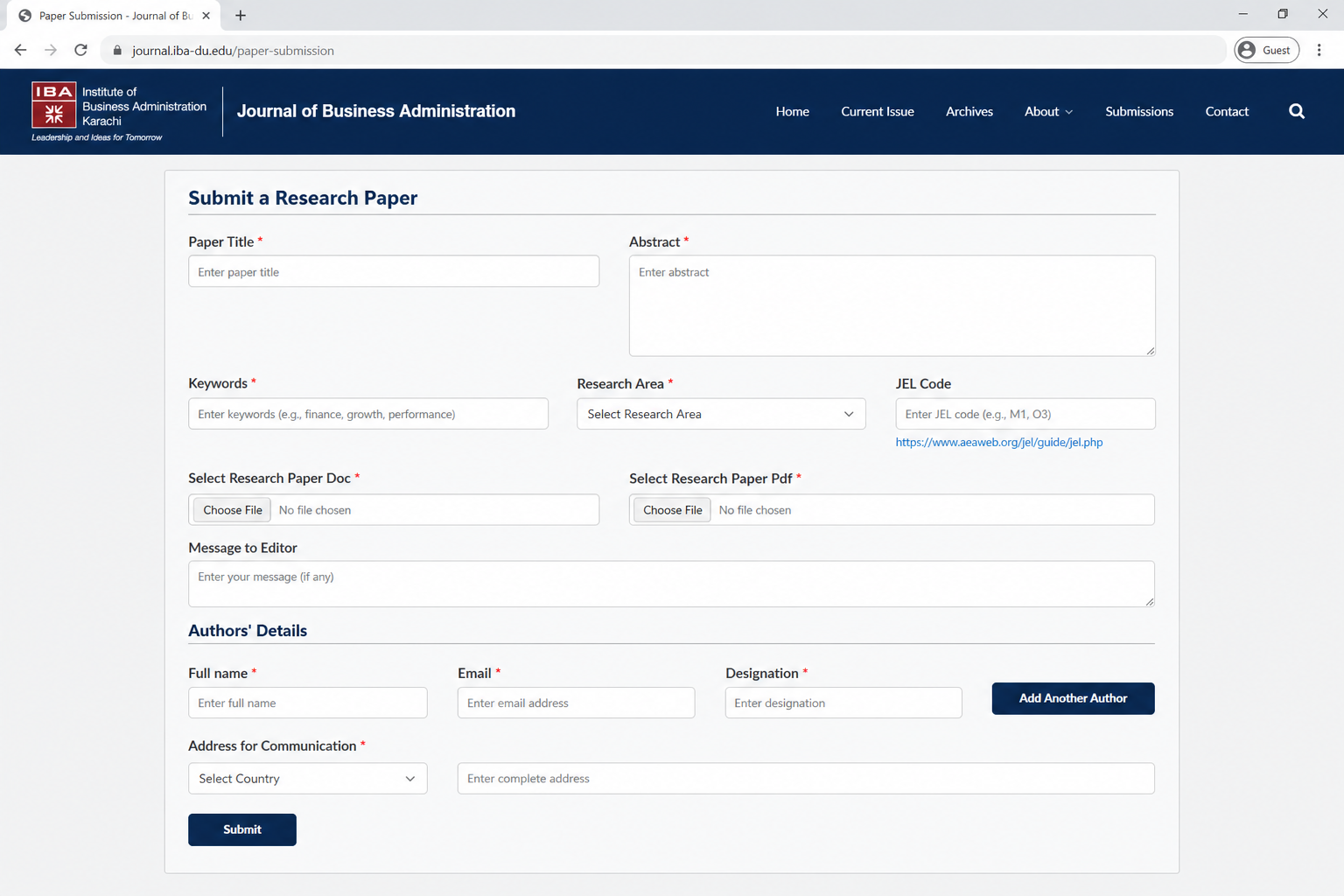Click the Message to Editor resize handle
Screen dimensions: 1344x896
(x=1149, y=601)
